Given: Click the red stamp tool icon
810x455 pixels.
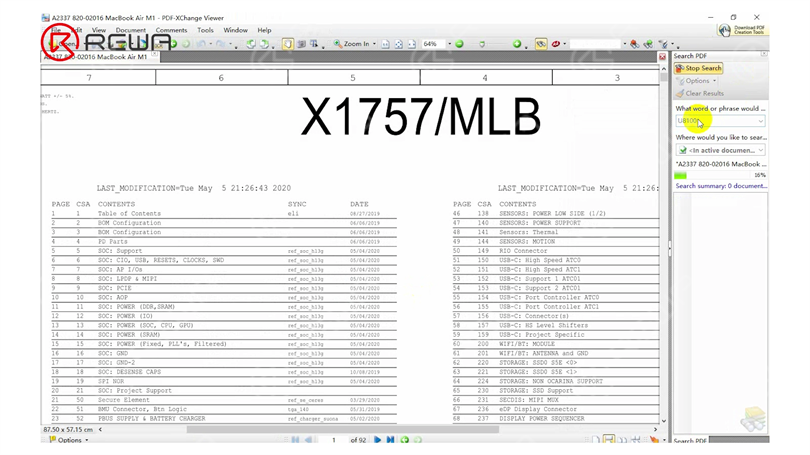Looking at the screenshot, I should click(556, 44).
